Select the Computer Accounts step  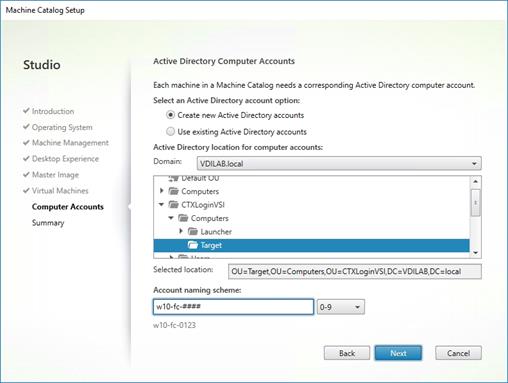tap(68, 207)
